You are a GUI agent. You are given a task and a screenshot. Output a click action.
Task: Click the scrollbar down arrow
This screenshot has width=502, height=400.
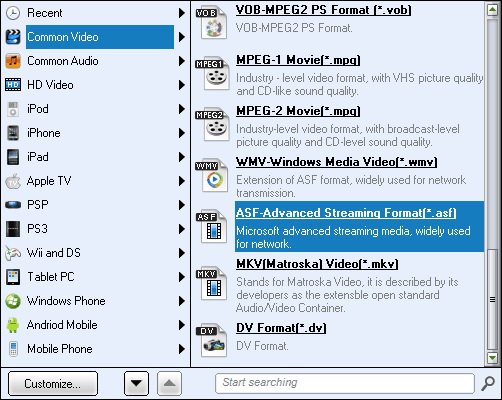click(492, 358)
